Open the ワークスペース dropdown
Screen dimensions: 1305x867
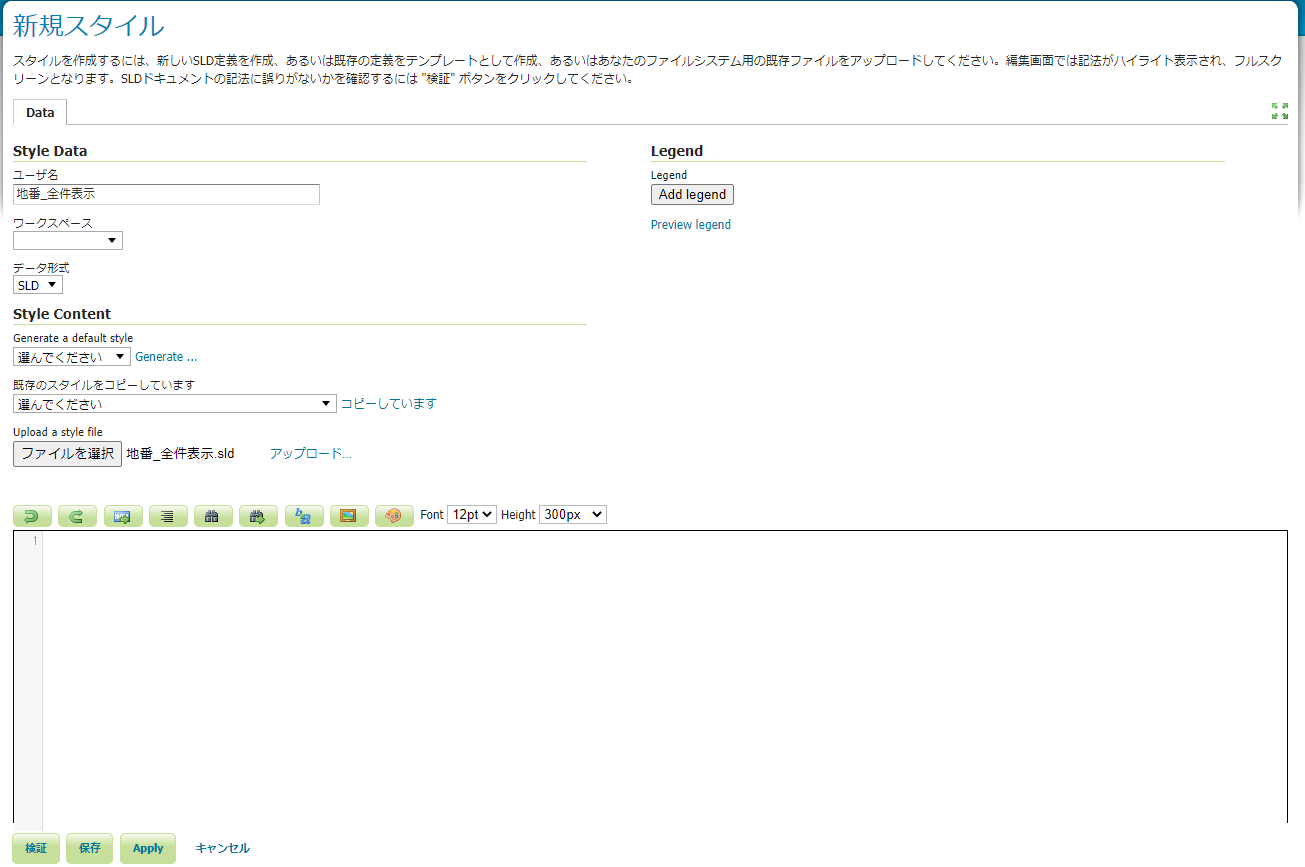[68, 241]
